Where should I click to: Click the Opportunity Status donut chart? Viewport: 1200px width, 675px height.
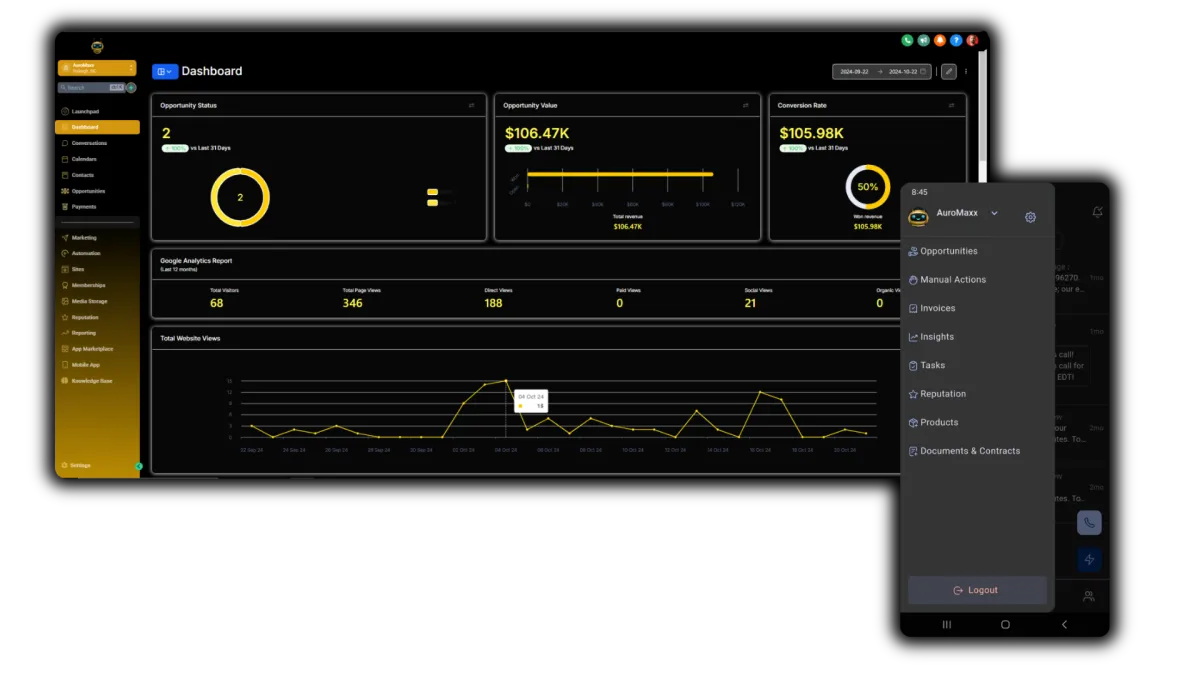coord(240,197)
